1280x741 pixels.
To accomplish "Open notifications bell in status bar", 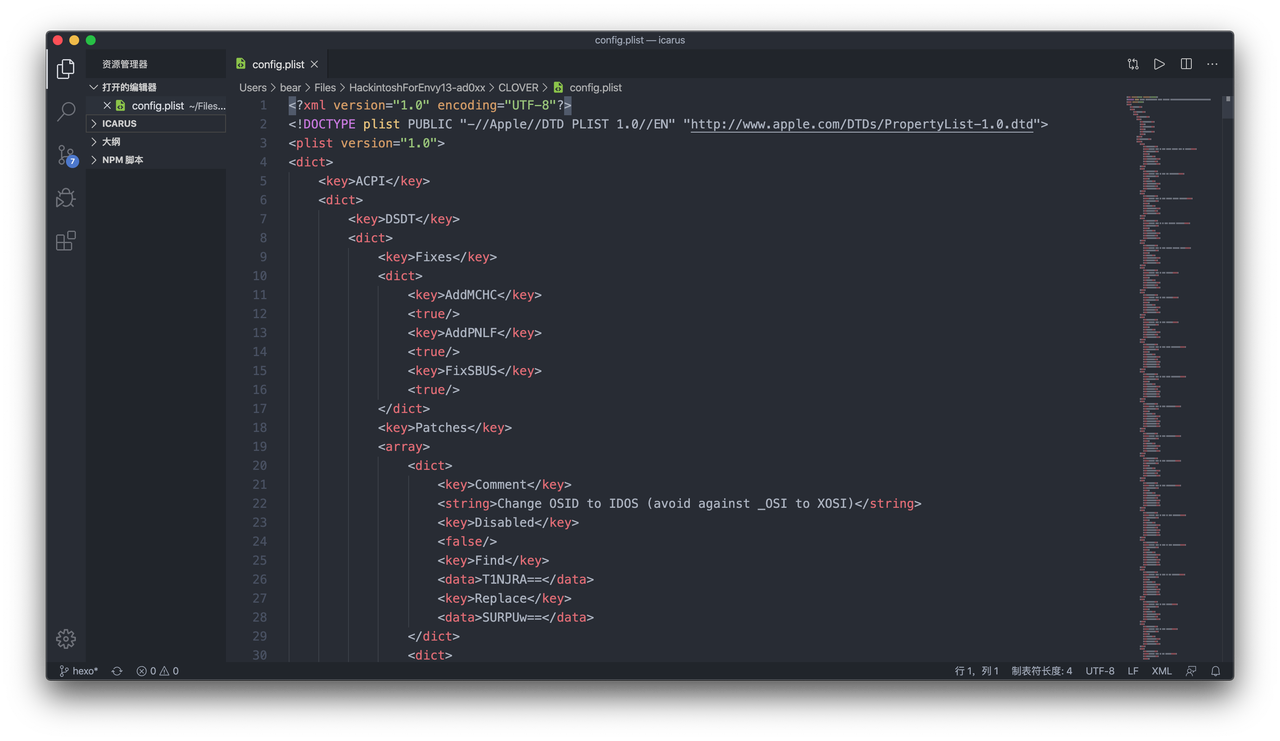I will coord(1216,671).
